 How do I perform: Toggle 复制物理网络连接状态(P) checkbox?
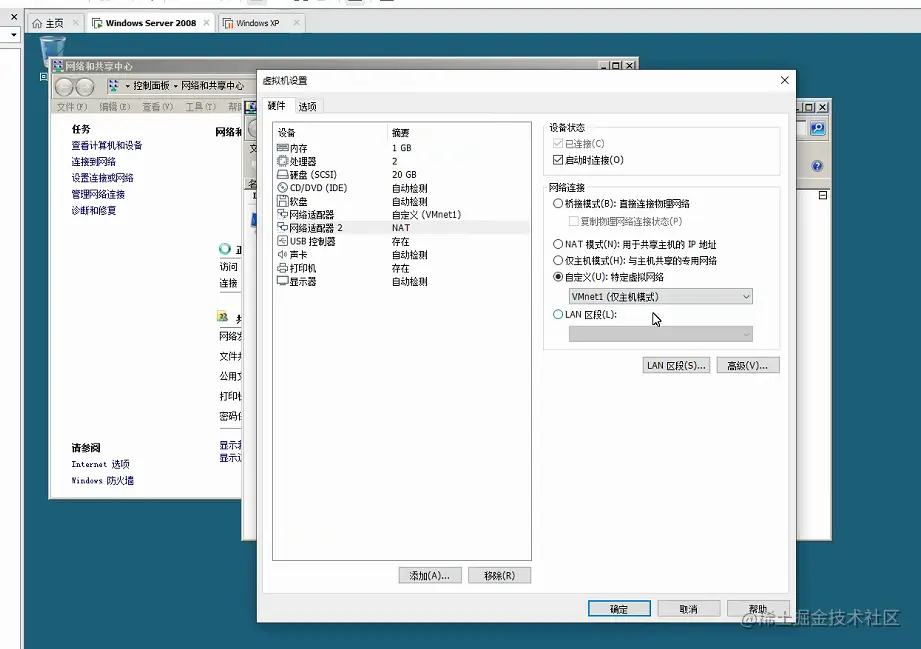tap(574, 221)
